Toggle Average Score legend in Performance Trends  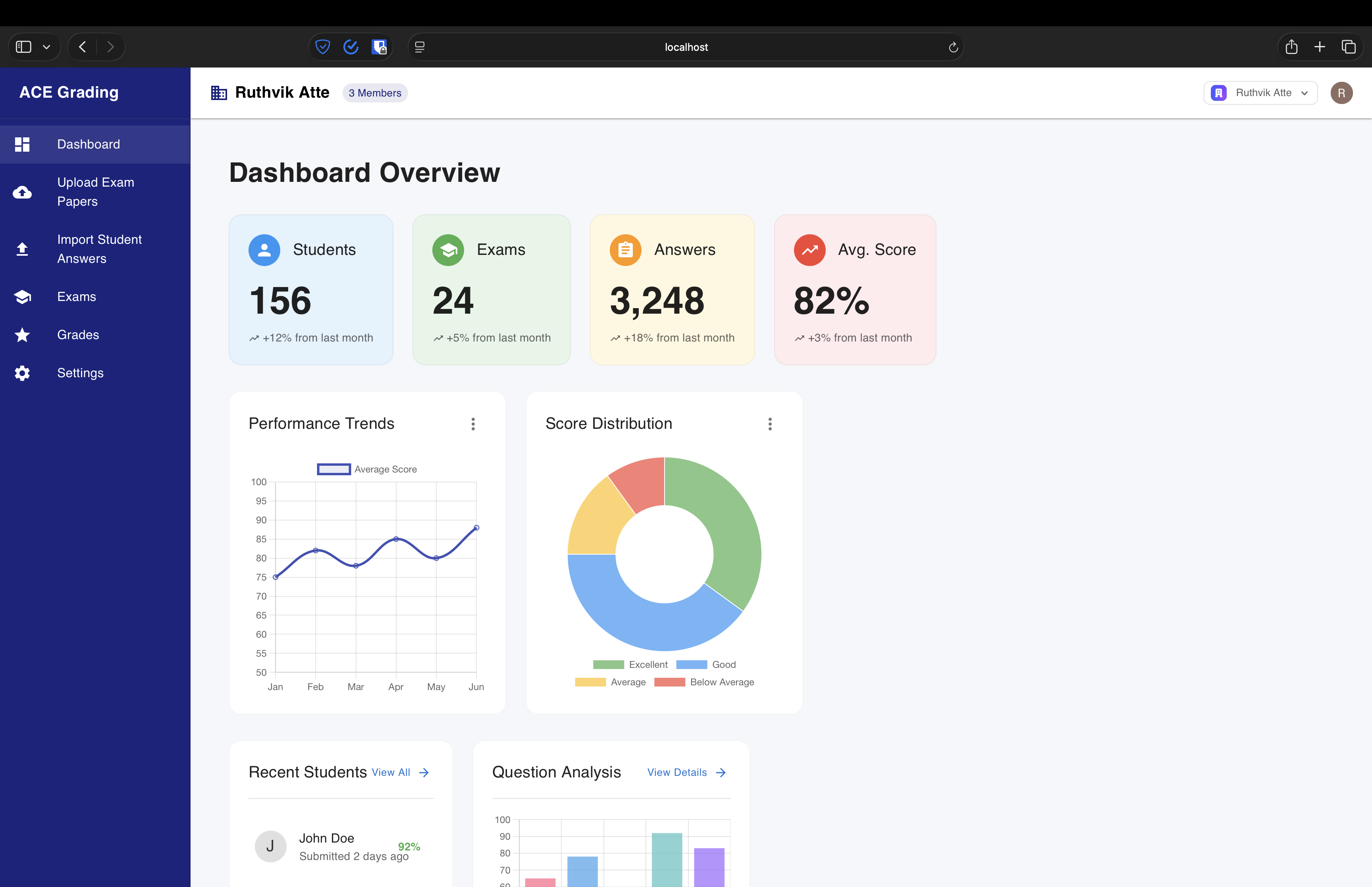pos(367,469)
